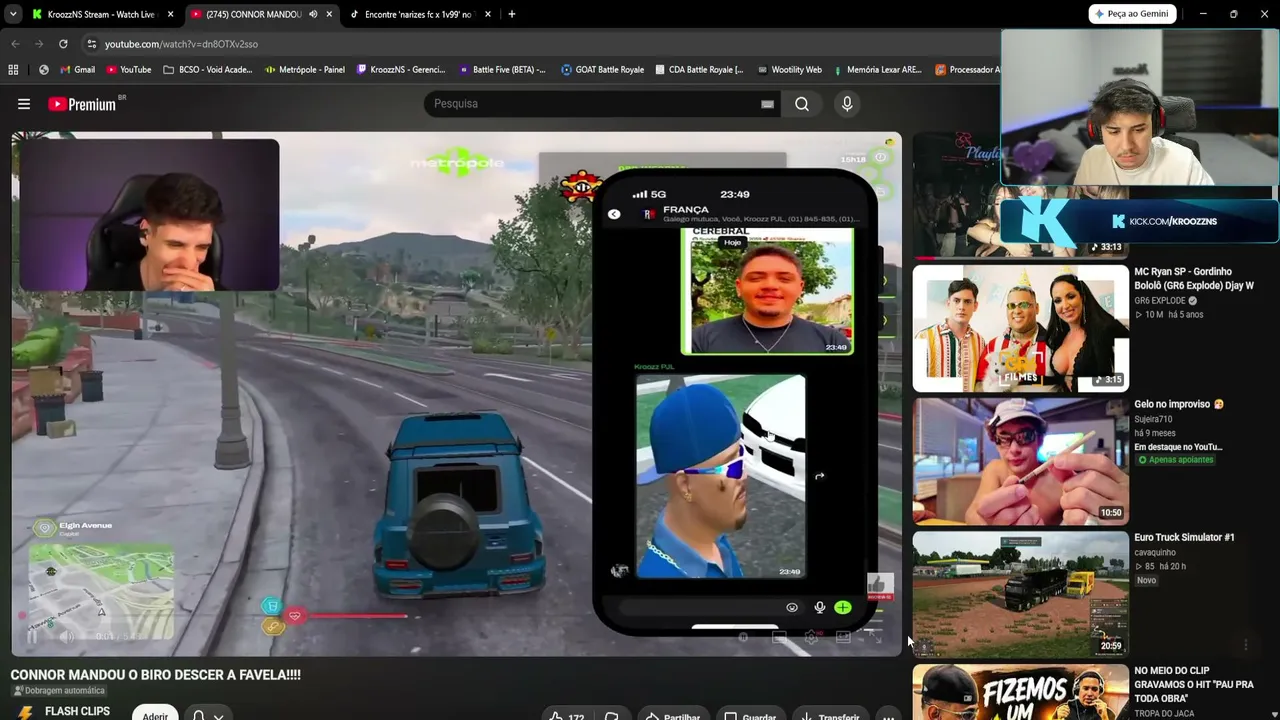Open the Gmail bookmark
Image resolution: width=1280 pixels, height=720 pixels.
tap(77, 70)
